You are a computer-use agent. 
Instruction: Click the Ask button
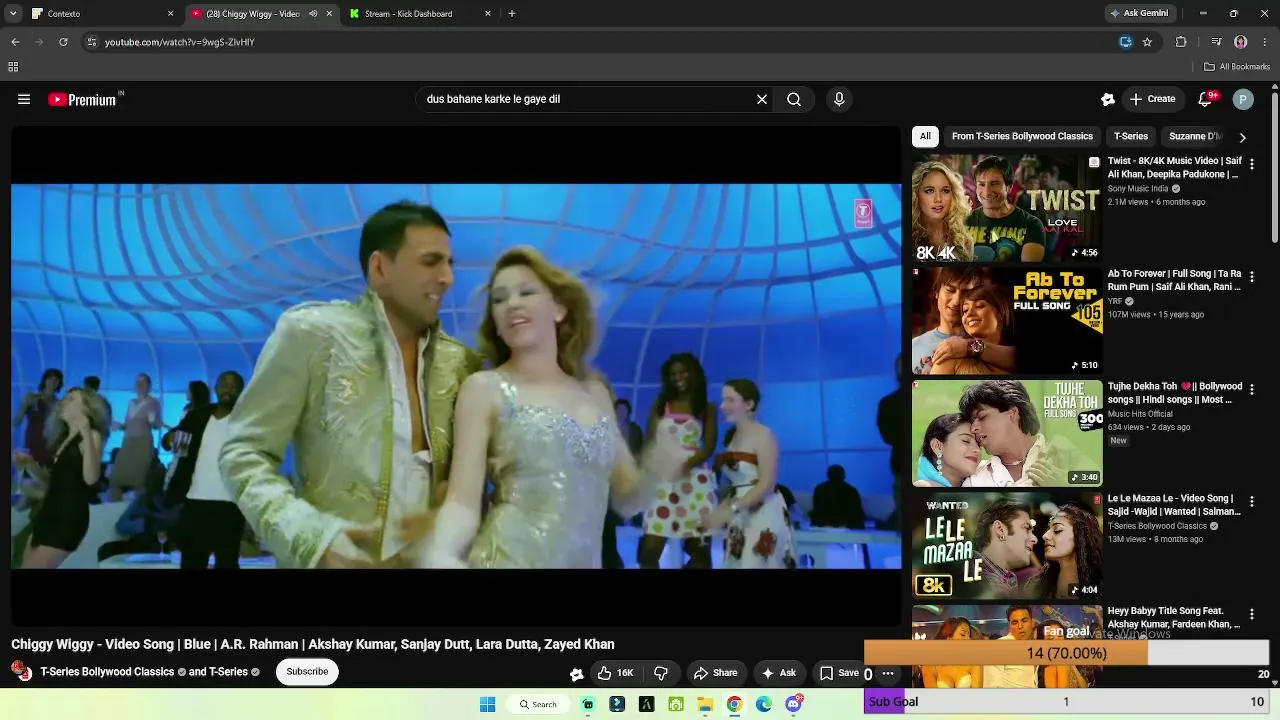click(779, 673)
